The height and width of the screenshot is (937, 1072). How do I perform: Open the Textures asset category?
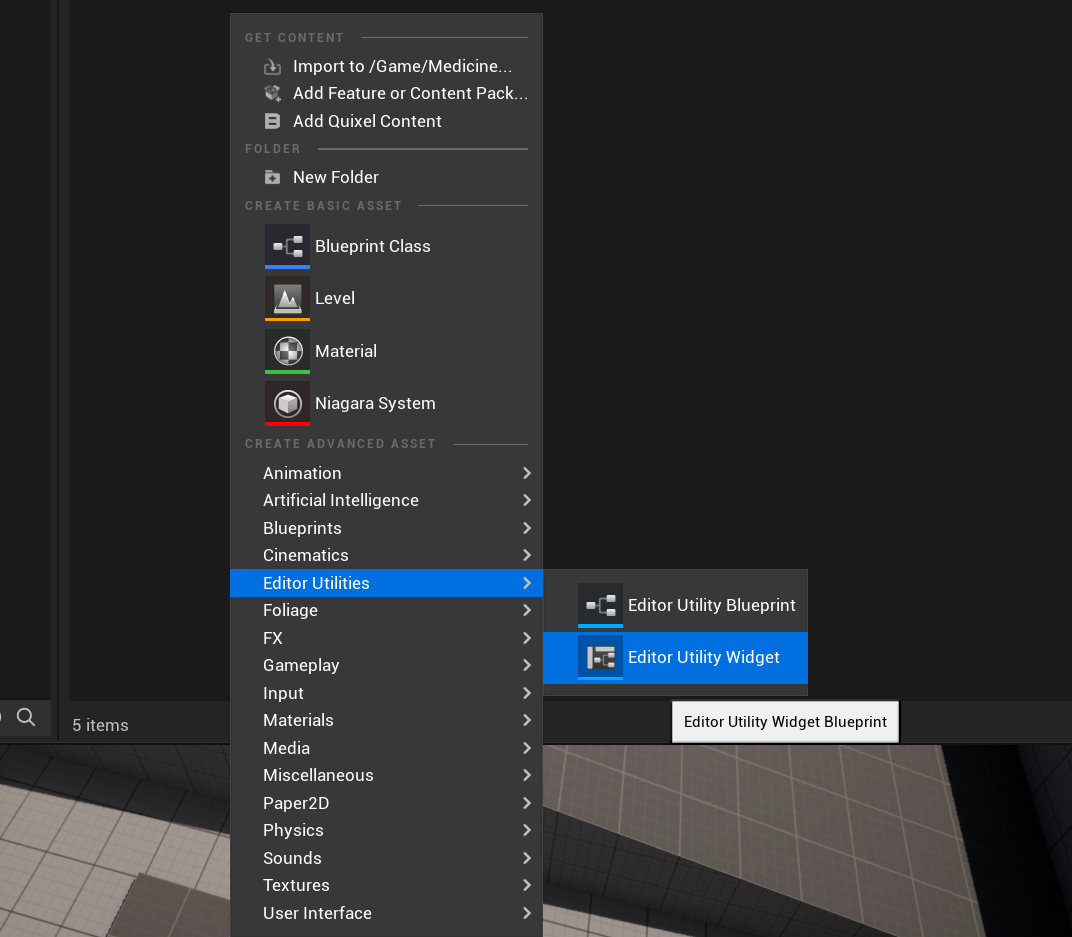[386, 885]
